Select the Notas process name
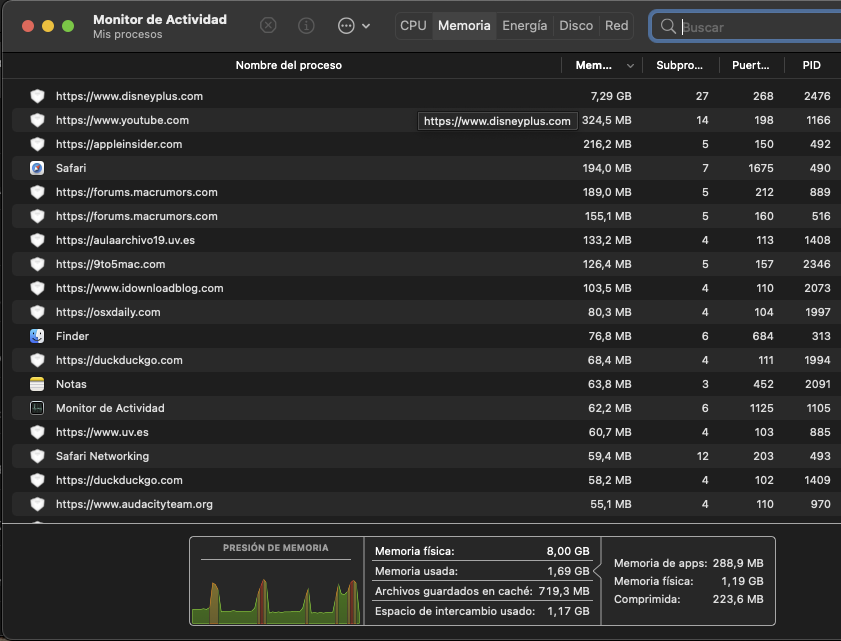This screenshot has width=841, height=641. [x=71, y=384]
